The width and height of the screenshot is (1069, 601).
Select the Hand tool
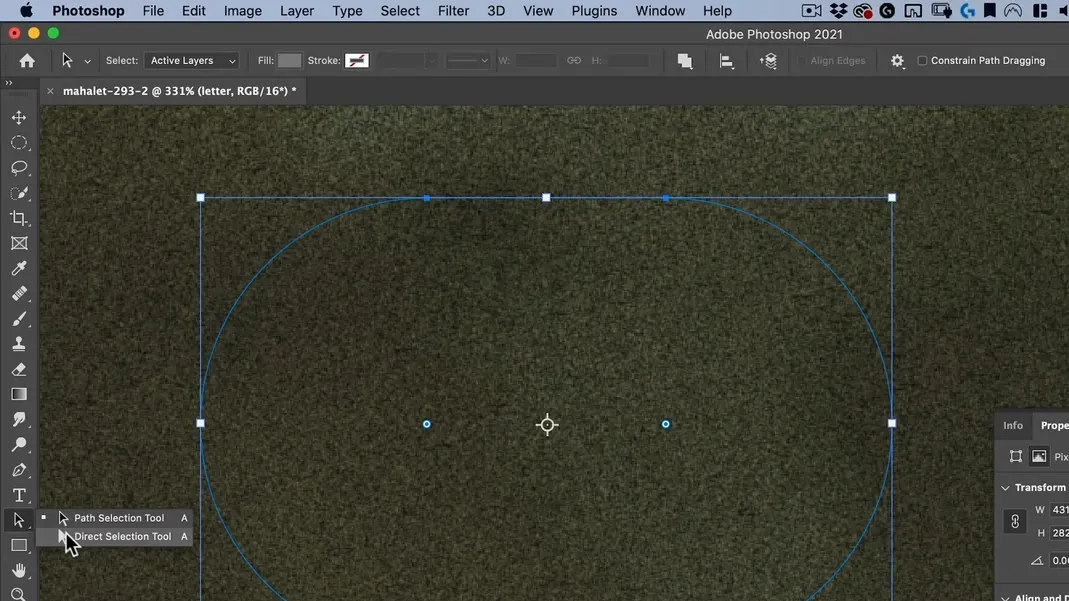[x=19, y=570]
